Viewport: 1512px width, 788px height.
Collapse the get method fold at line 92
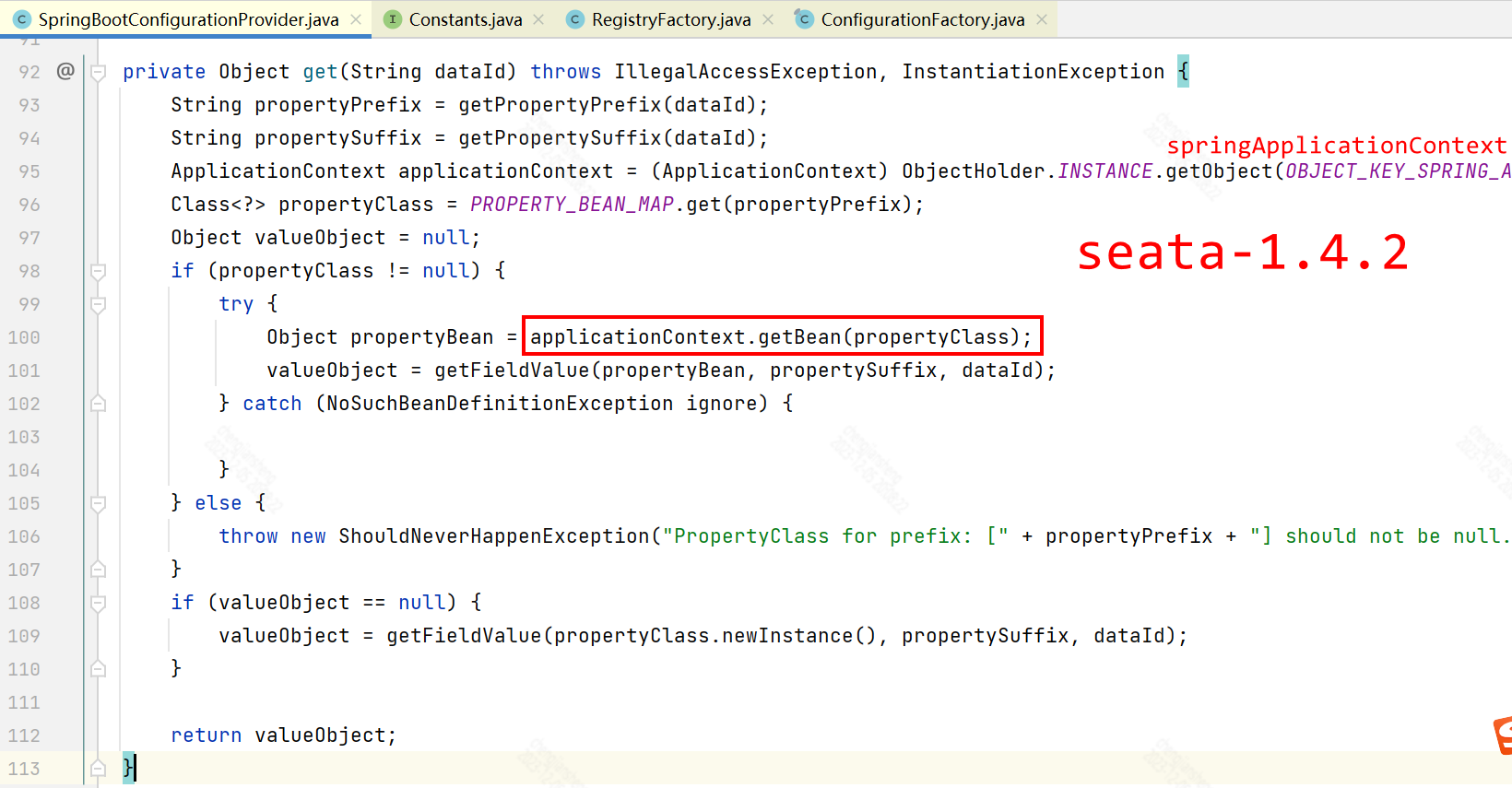98,72
